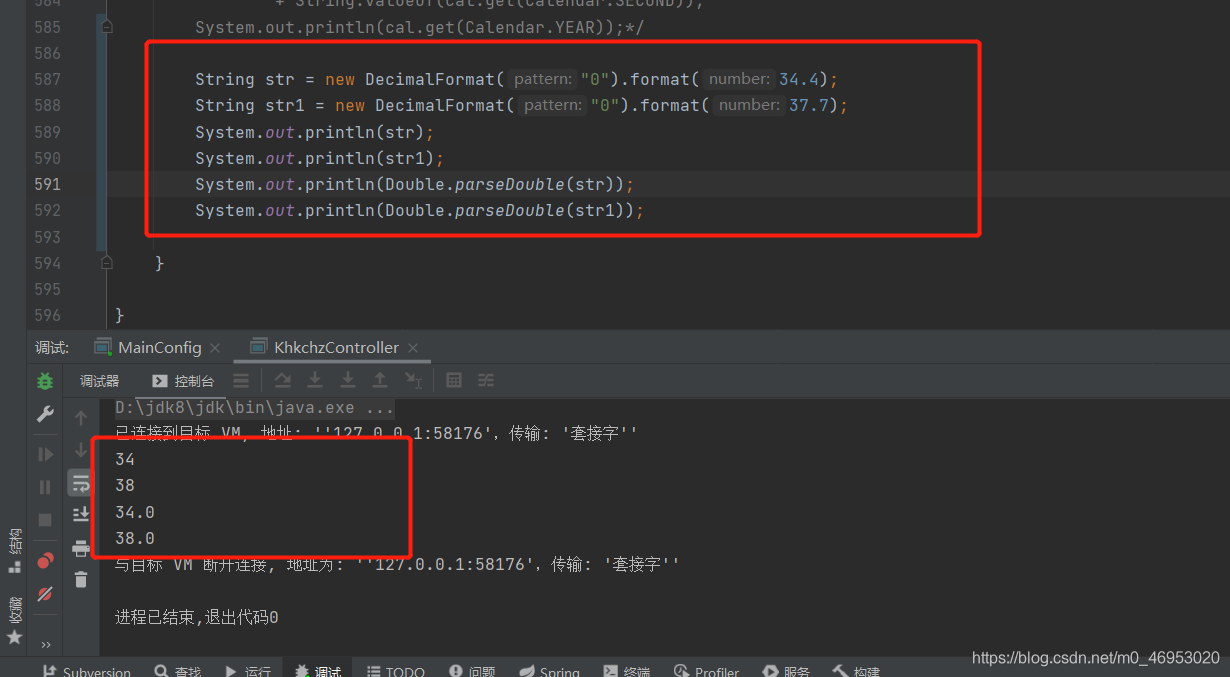Click the folded java.exe command line

click(254, 408)
